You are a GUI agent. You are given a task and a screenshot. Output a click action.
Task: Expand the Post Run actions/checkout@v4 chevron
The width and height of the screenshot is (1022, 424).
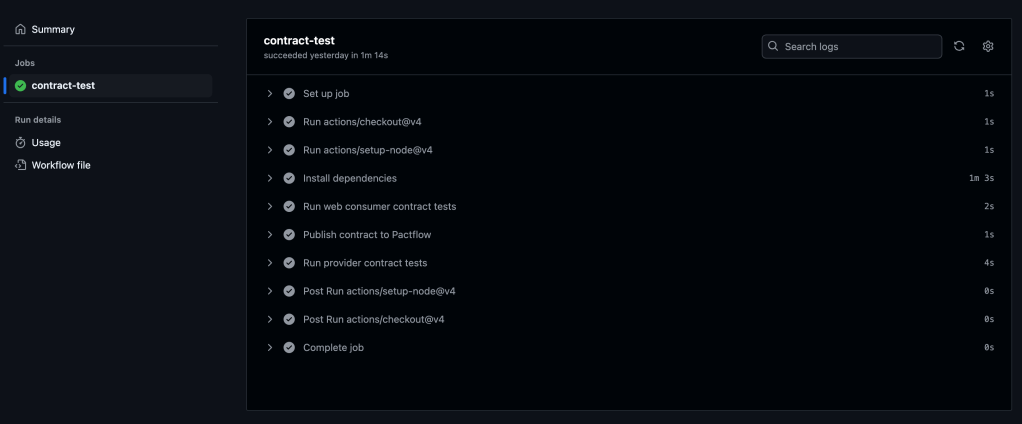(x=270, y=319)
